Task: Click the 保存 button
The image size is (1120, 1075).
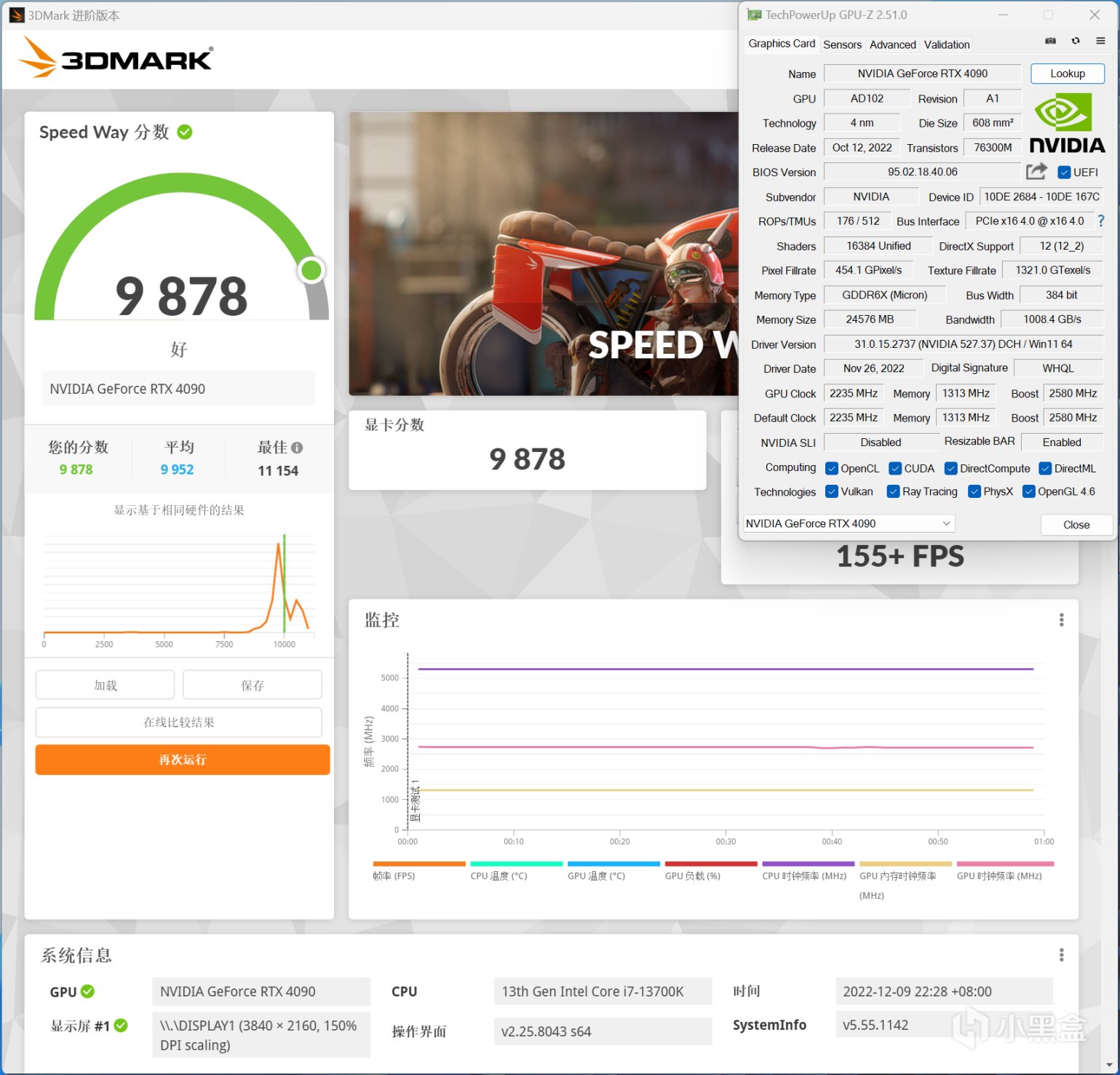Action: [x=253, y=685]
